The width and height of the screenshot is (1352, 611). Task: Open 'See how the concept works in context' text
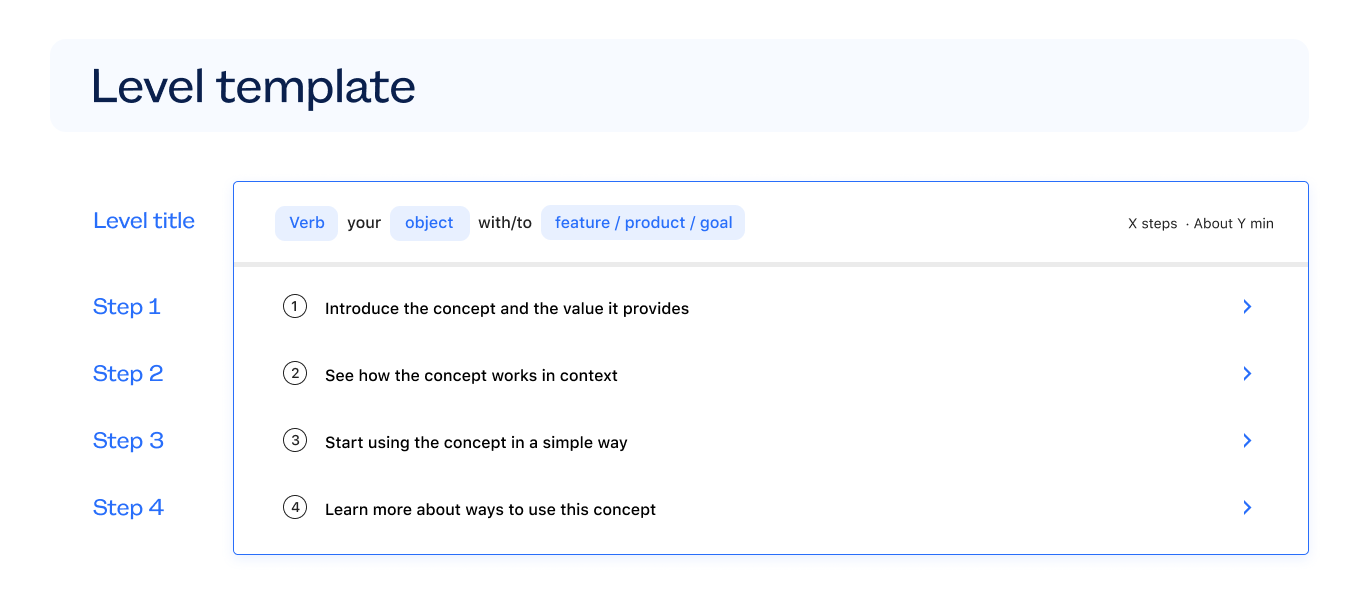click(471, 375)
